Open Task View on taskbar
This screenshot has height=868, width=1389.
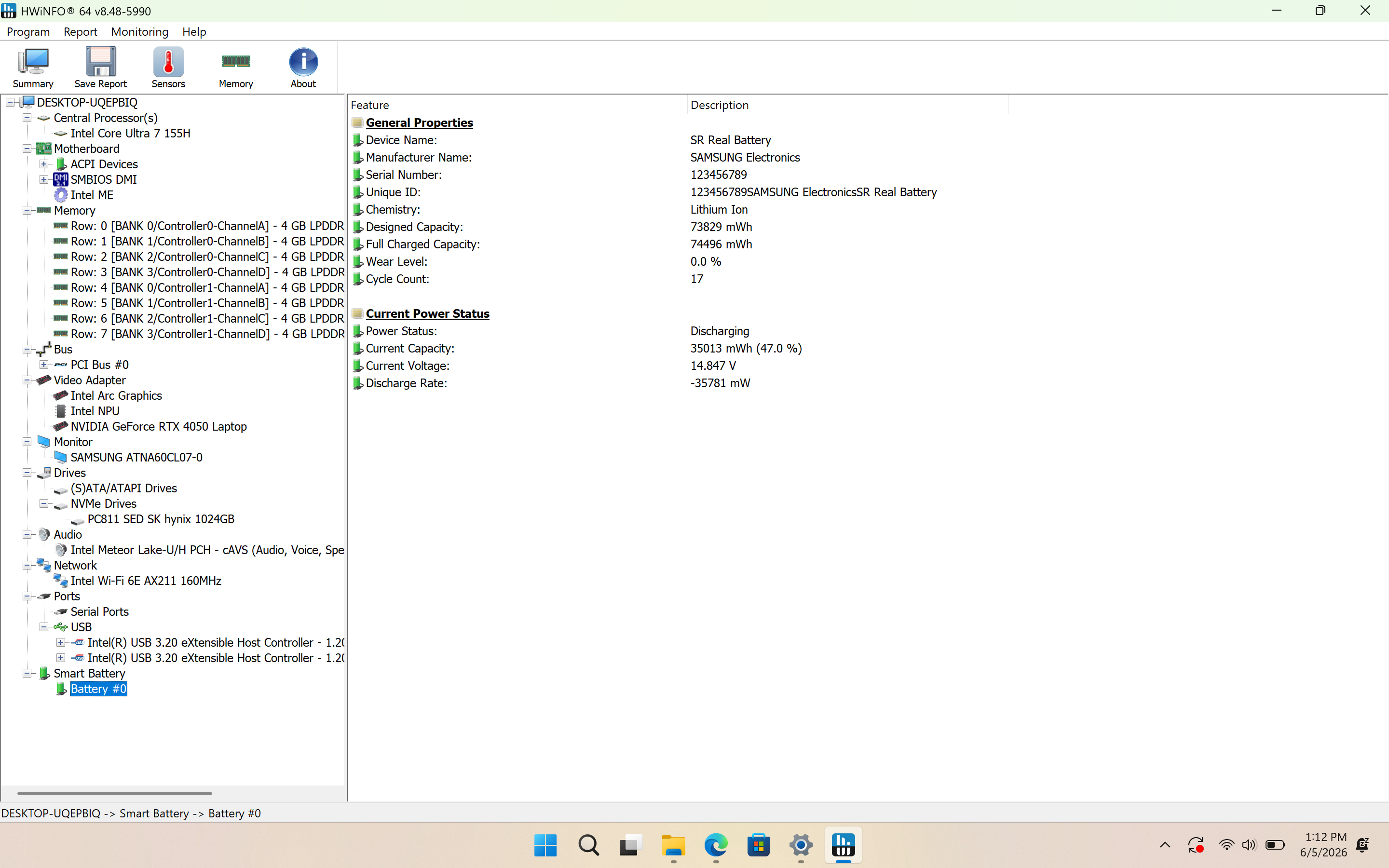[x=631, y=845]
